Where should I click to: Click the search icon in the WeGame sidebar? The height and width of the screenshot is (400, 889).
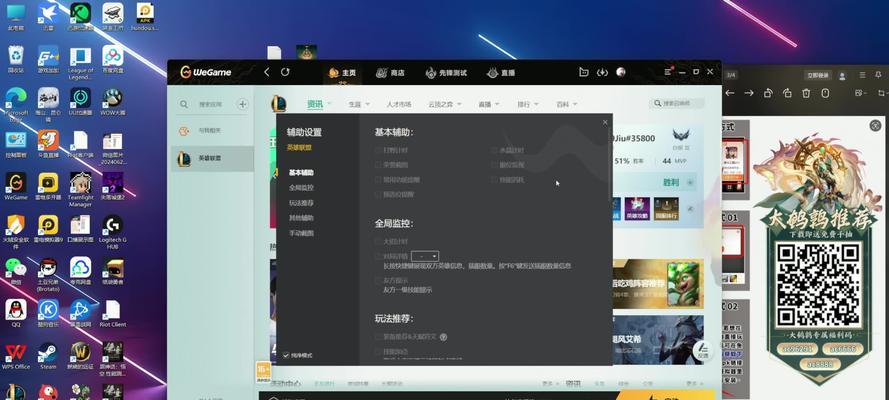coord(184,104)
